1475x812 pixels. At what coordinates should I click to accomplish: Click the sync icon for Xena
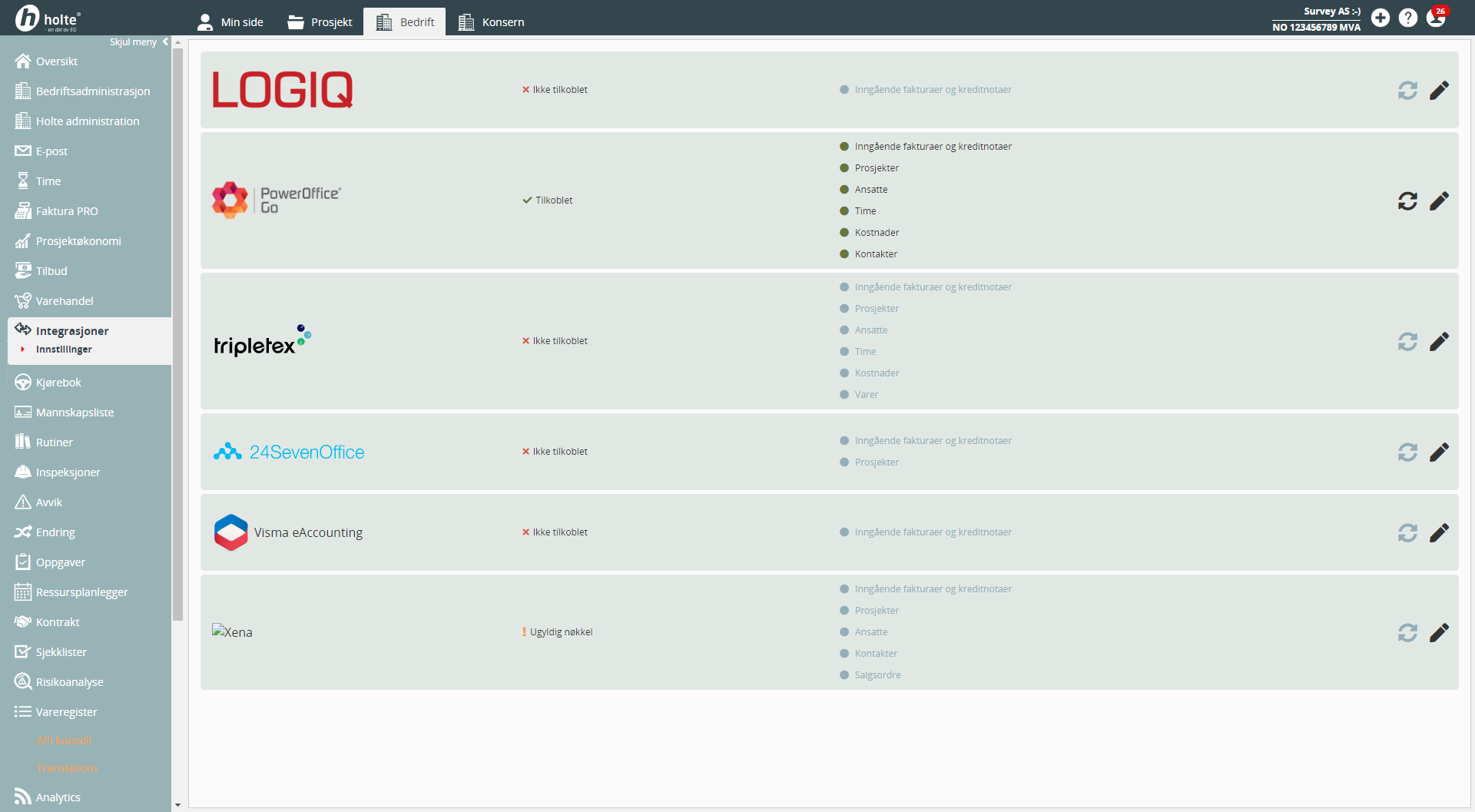point(1407,633)
